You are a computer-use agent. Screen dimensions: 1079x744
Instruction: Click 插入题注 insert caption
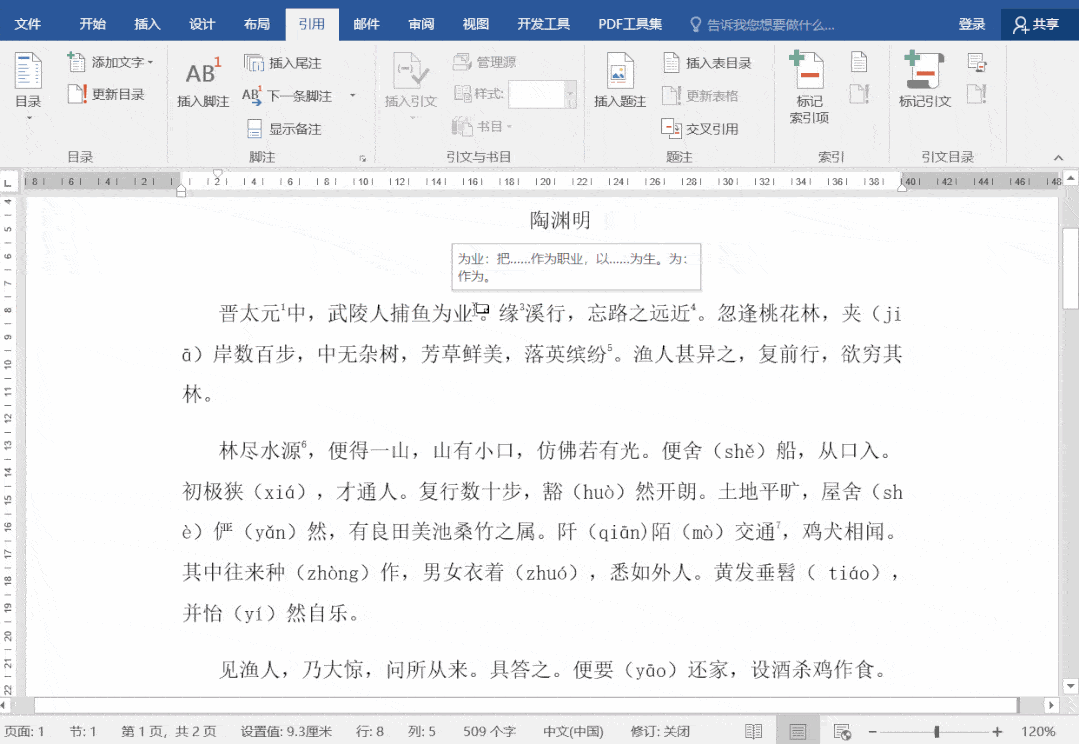pos(620,81)
